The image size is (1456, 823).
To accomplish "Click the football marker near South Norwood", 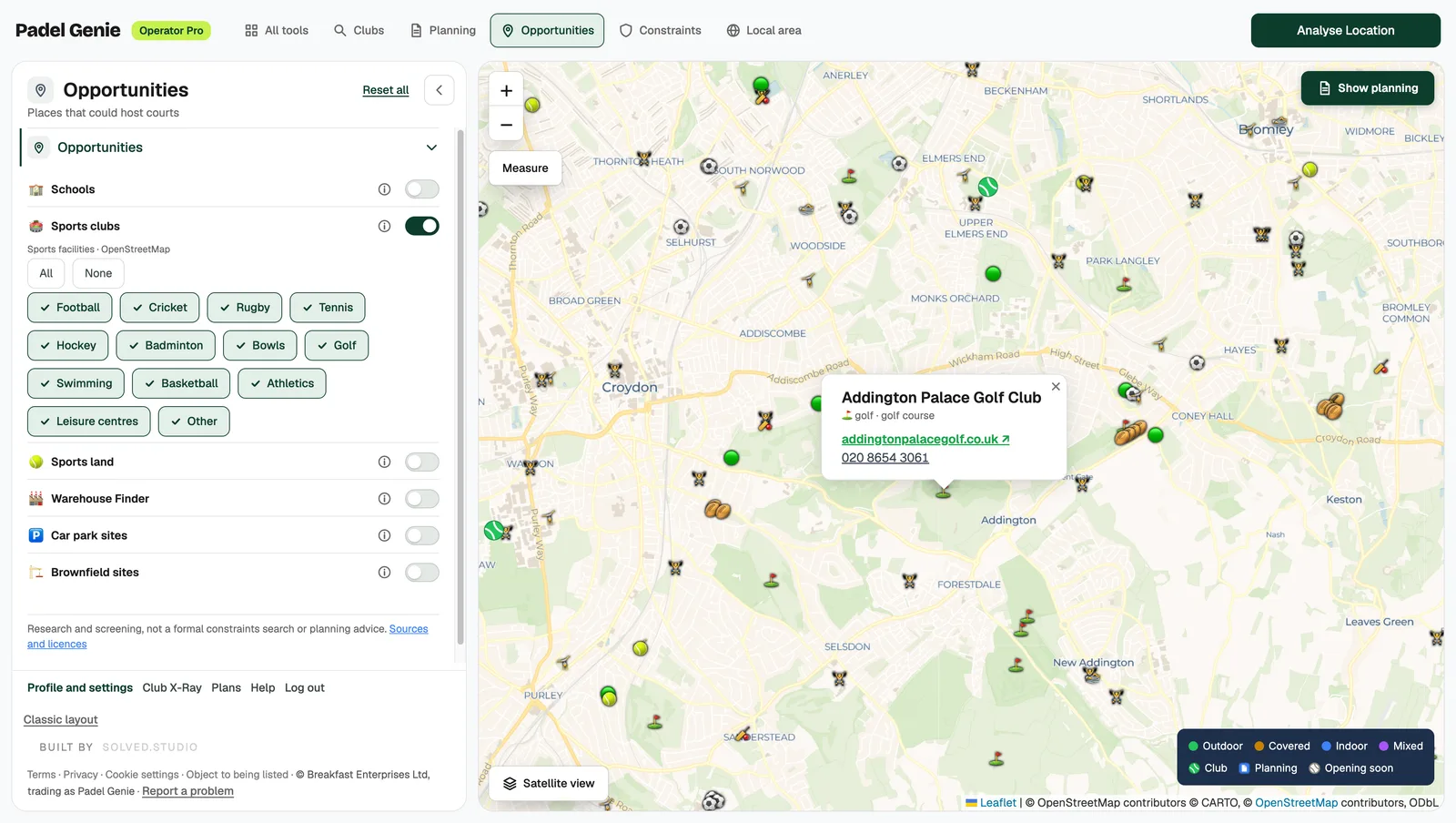I will coord(709,166).
